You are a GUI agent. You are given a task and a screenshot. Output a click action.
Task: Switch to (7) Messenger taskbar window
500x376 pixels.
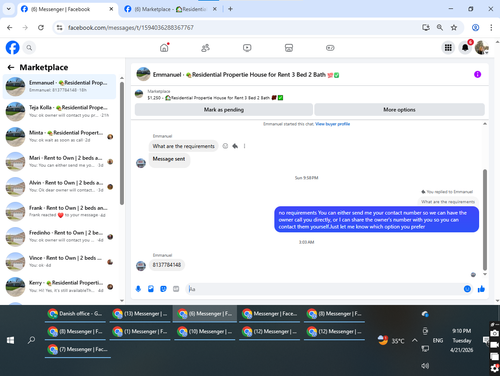[x=78, y=349]
